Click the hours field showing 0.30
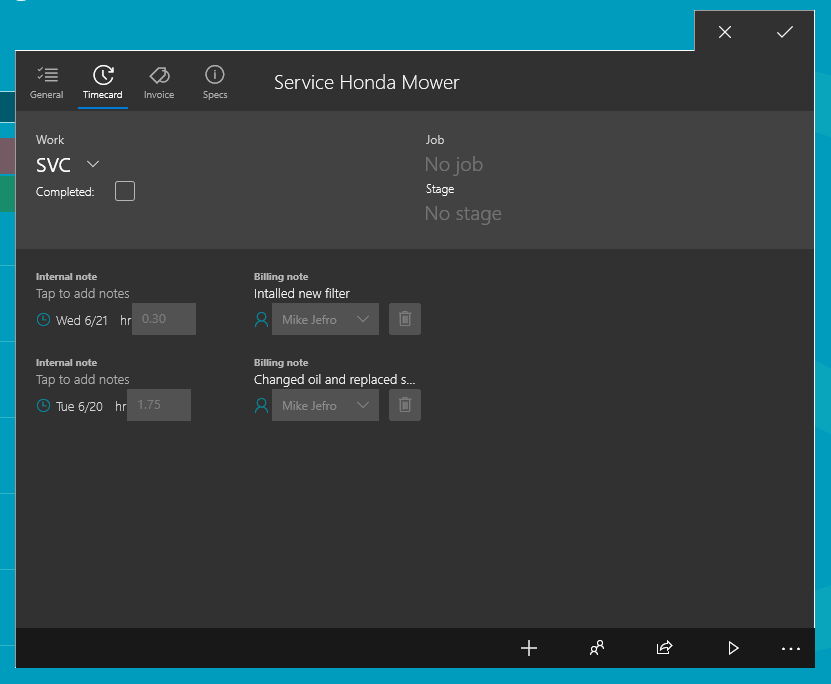The image size is (831, 684). point(164,320)
